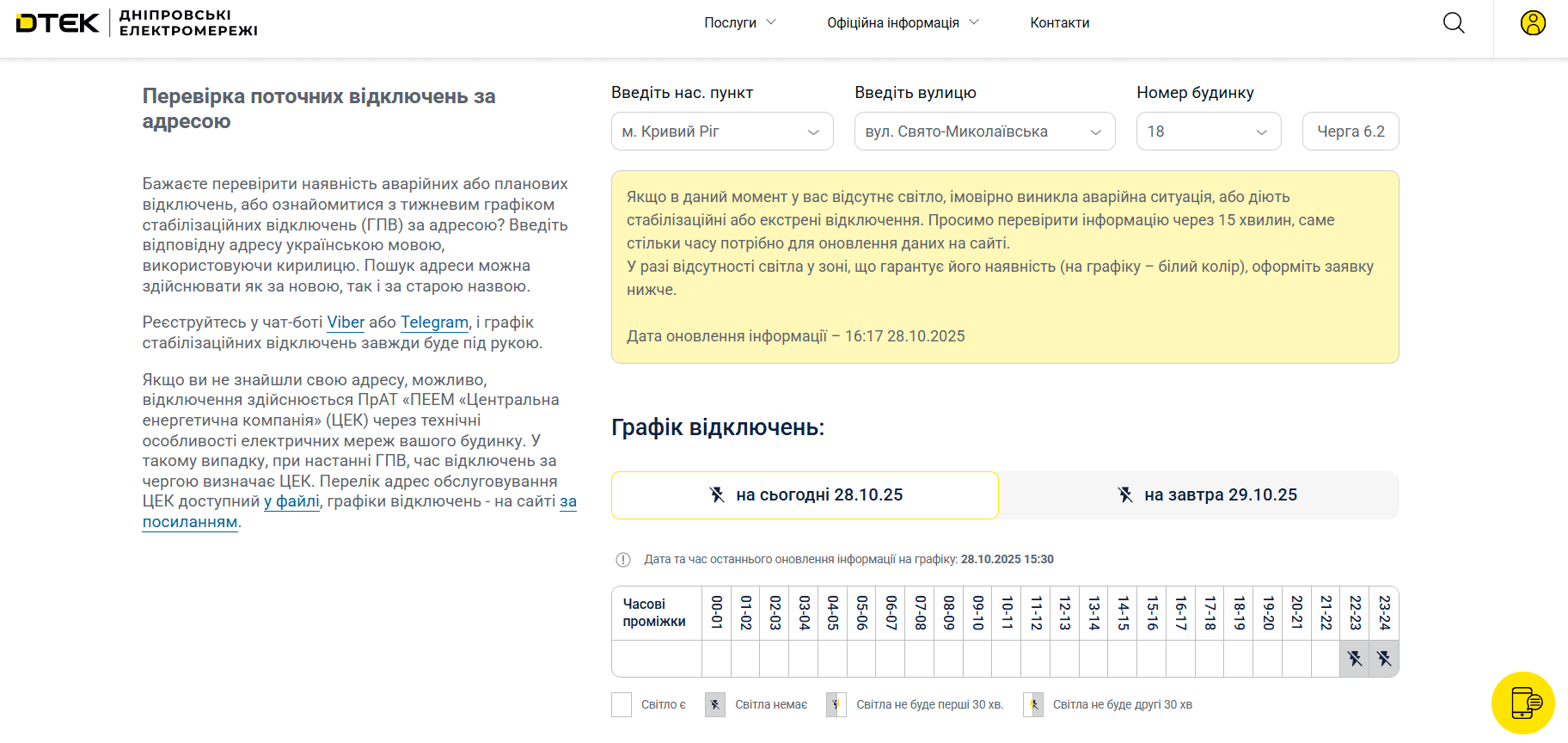Open the Telegram chat-bot link
Screen dimensions: 1568x743
pyautogui.click(x=434, y=322)
